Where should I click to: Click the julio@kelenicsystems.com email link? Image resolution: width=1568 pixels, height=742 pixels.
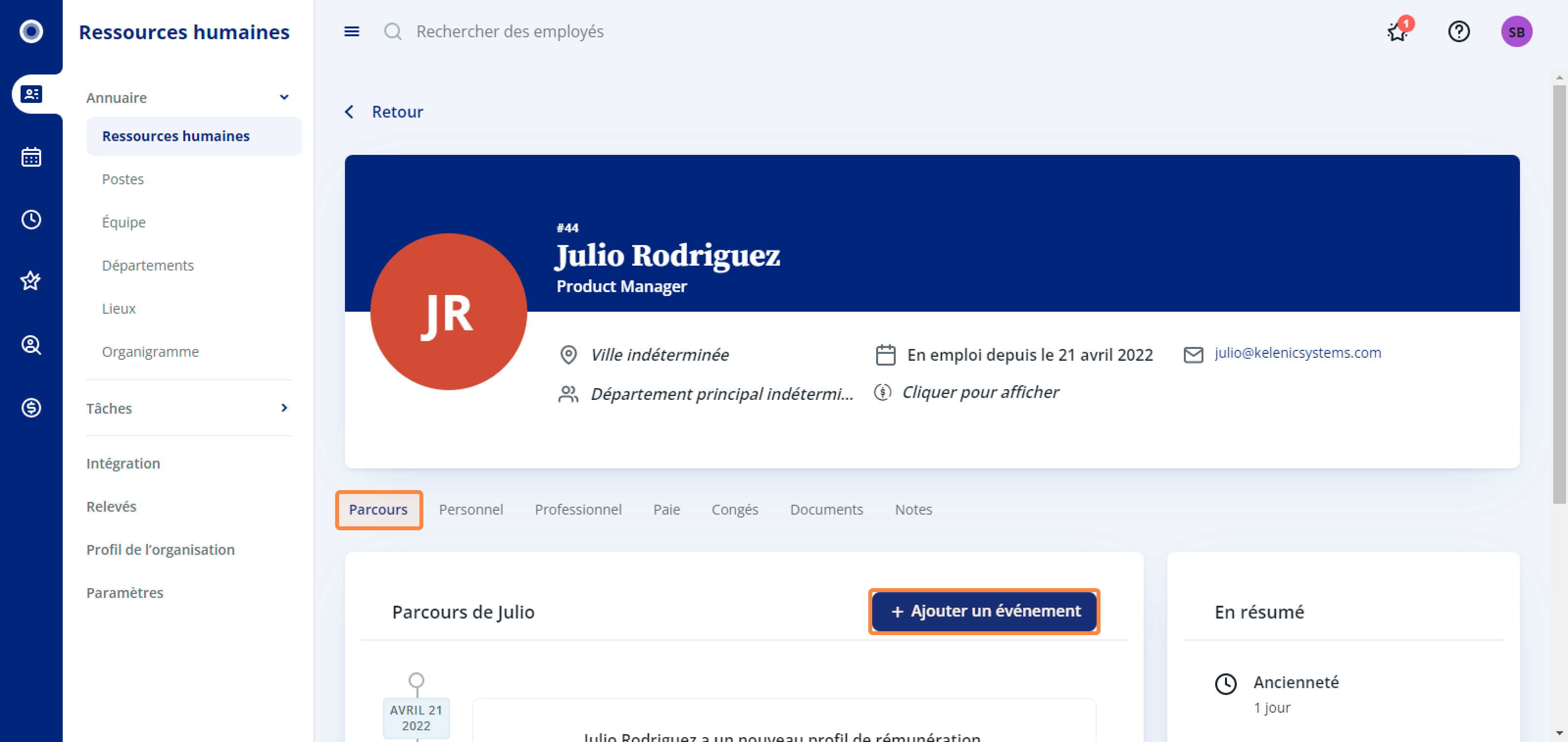click(1298, 353)
